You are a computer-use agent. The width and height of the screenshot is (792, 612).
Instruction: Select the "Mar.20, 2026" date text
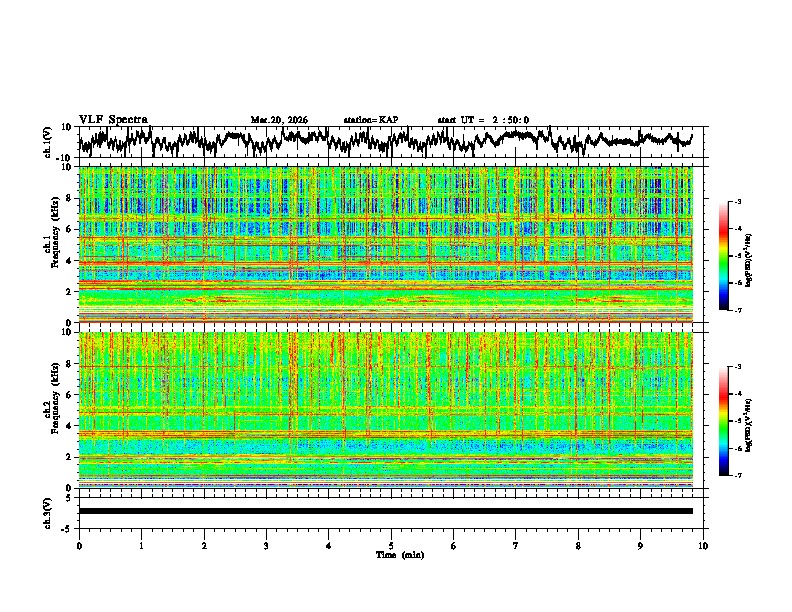tap(279, 120)
